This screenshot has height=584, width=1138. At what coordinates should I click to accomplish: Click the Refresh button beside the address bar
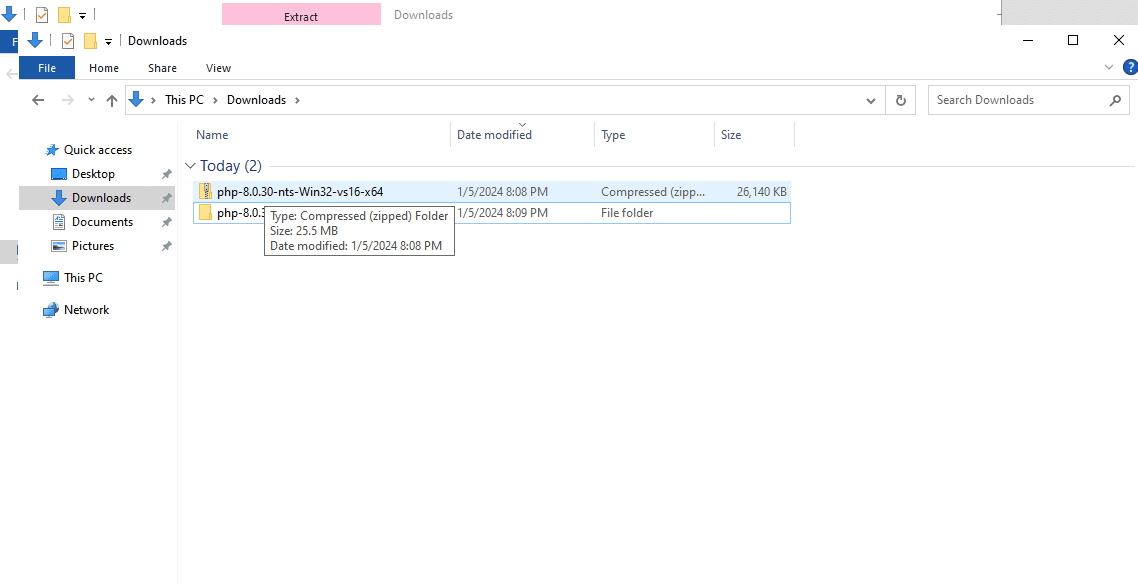click(x=900, y=100)
